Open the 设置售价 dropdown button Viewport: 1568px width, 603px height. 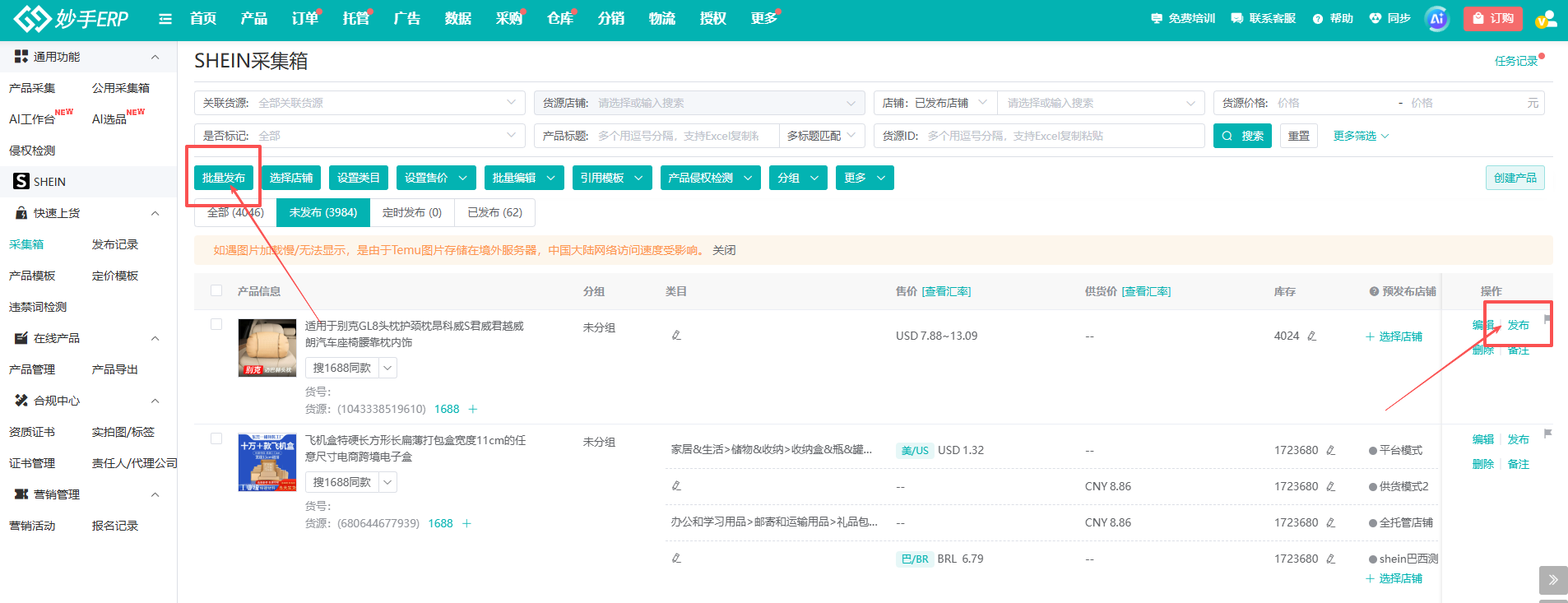pyautogui.click(x=436, y=178)
